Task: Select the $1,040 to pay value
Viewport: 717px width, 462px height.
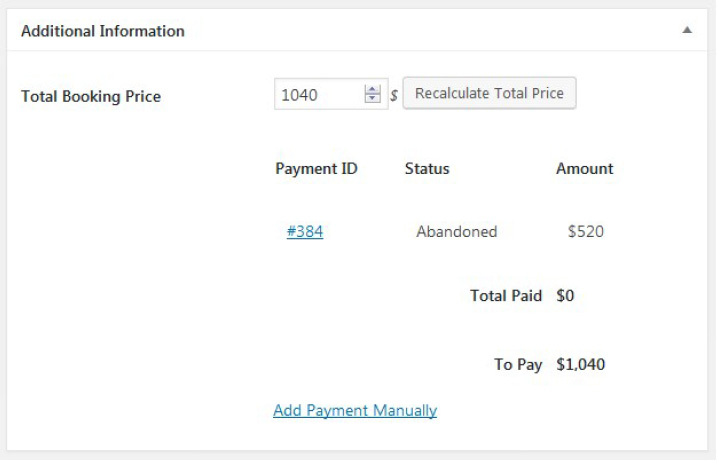Action: pyautogui.click(x=581, y=365)
